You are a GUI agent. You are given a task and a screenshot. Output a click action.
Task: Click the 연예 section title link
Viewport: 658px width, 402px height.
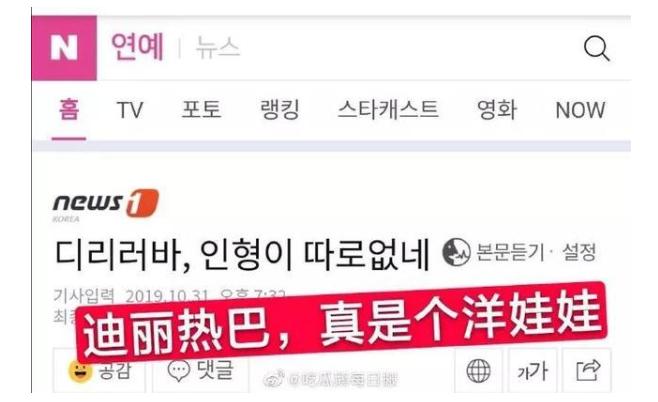(x=137, y=47)
